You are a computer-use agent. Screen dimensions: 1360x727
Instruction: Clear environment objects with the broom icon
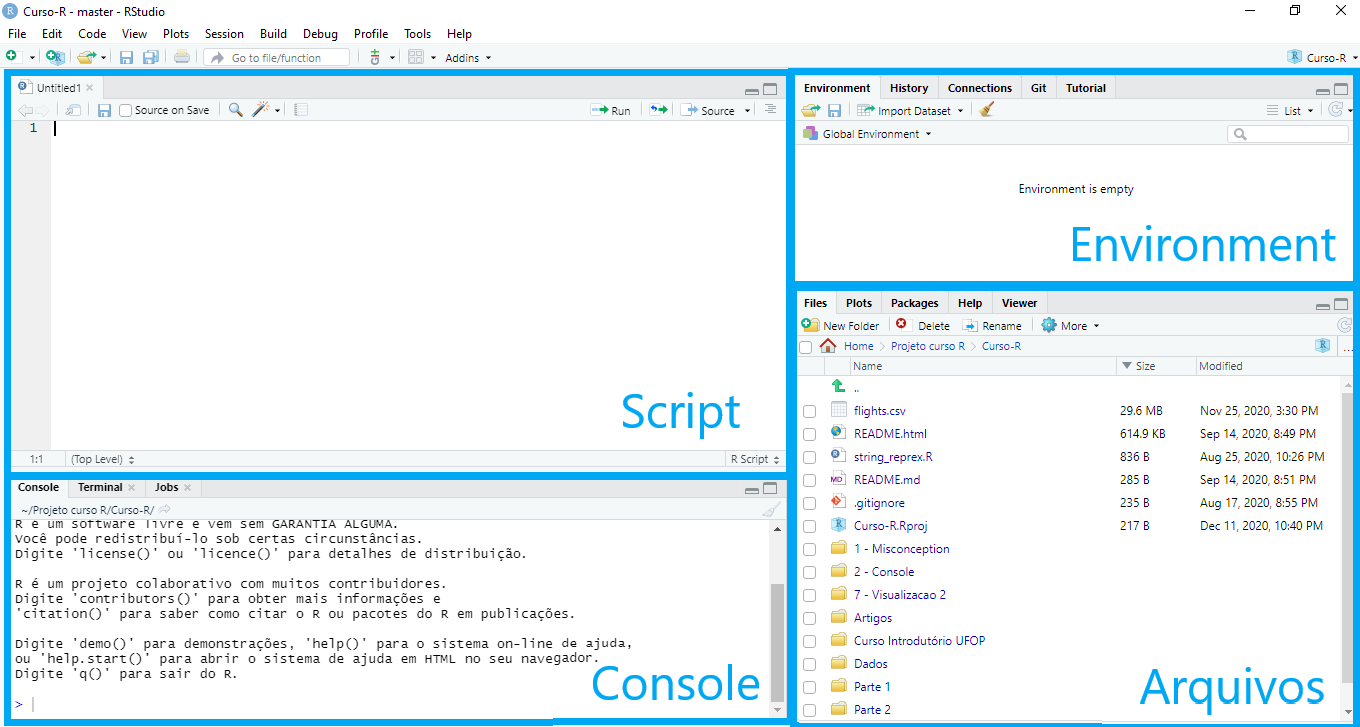click(x=987, y=110)
